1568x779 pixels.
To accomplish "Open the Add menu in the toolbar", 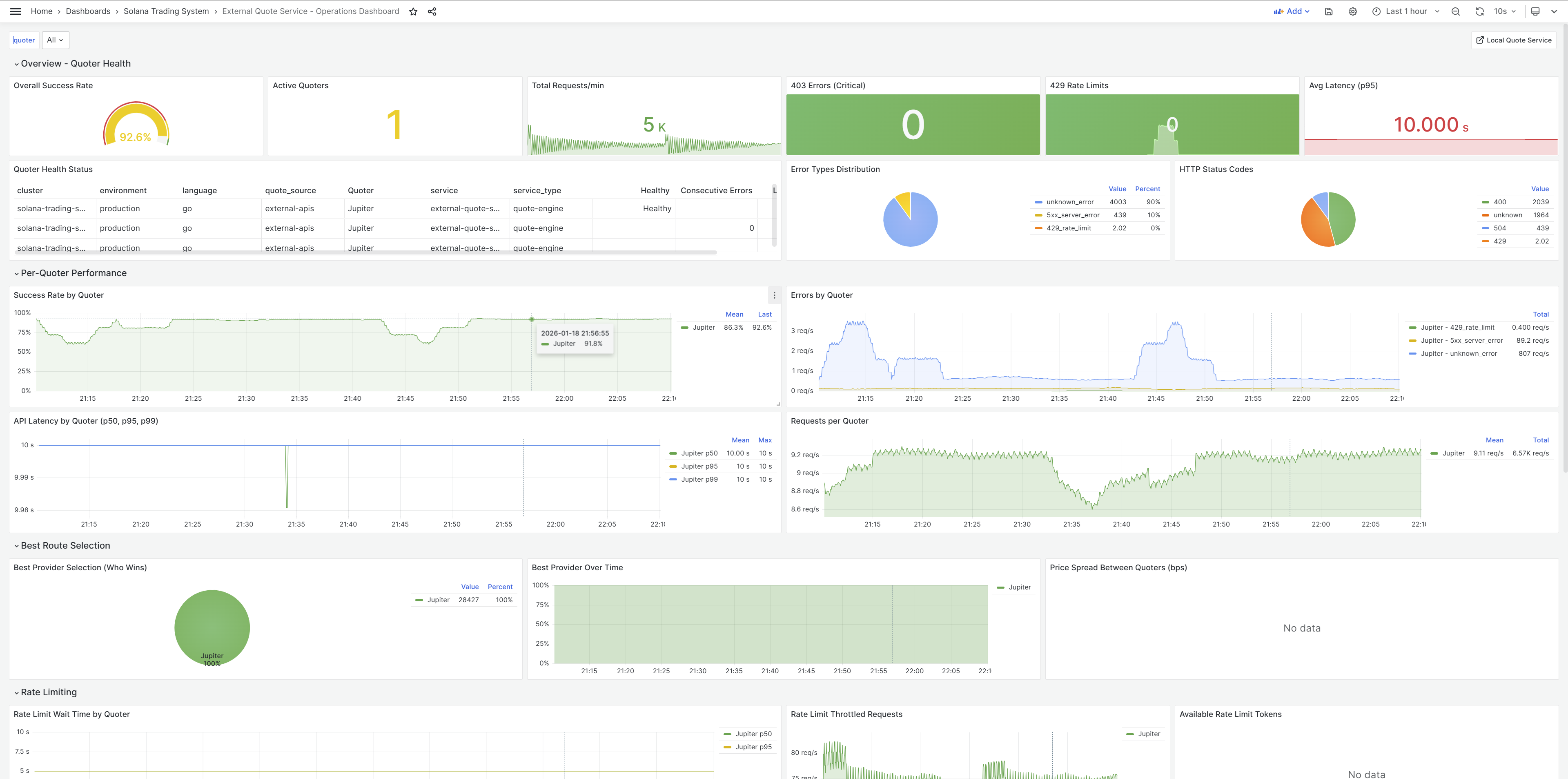I will [x=1293, y=11].
